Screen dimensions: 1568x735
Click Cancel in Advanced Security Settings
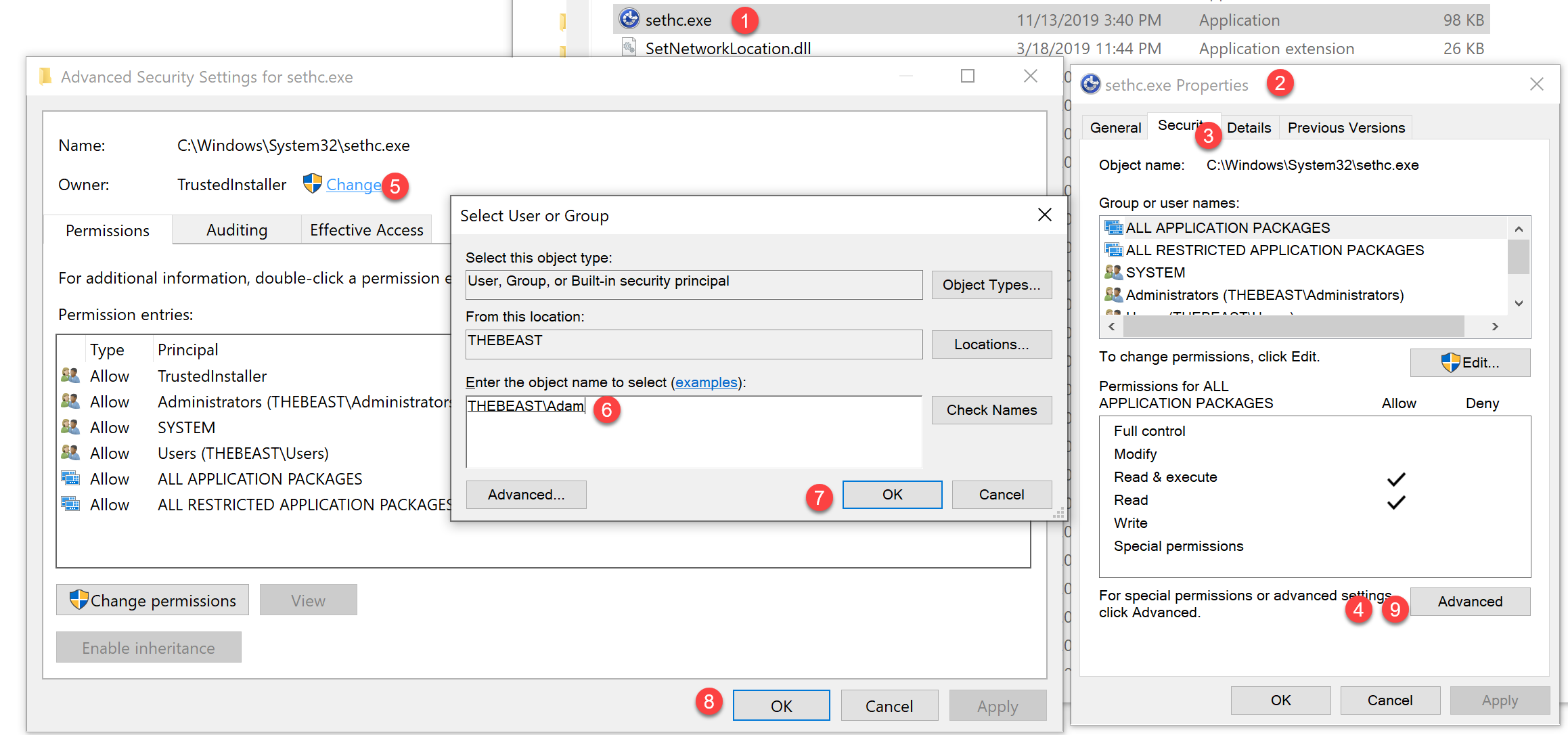(889, 706)
